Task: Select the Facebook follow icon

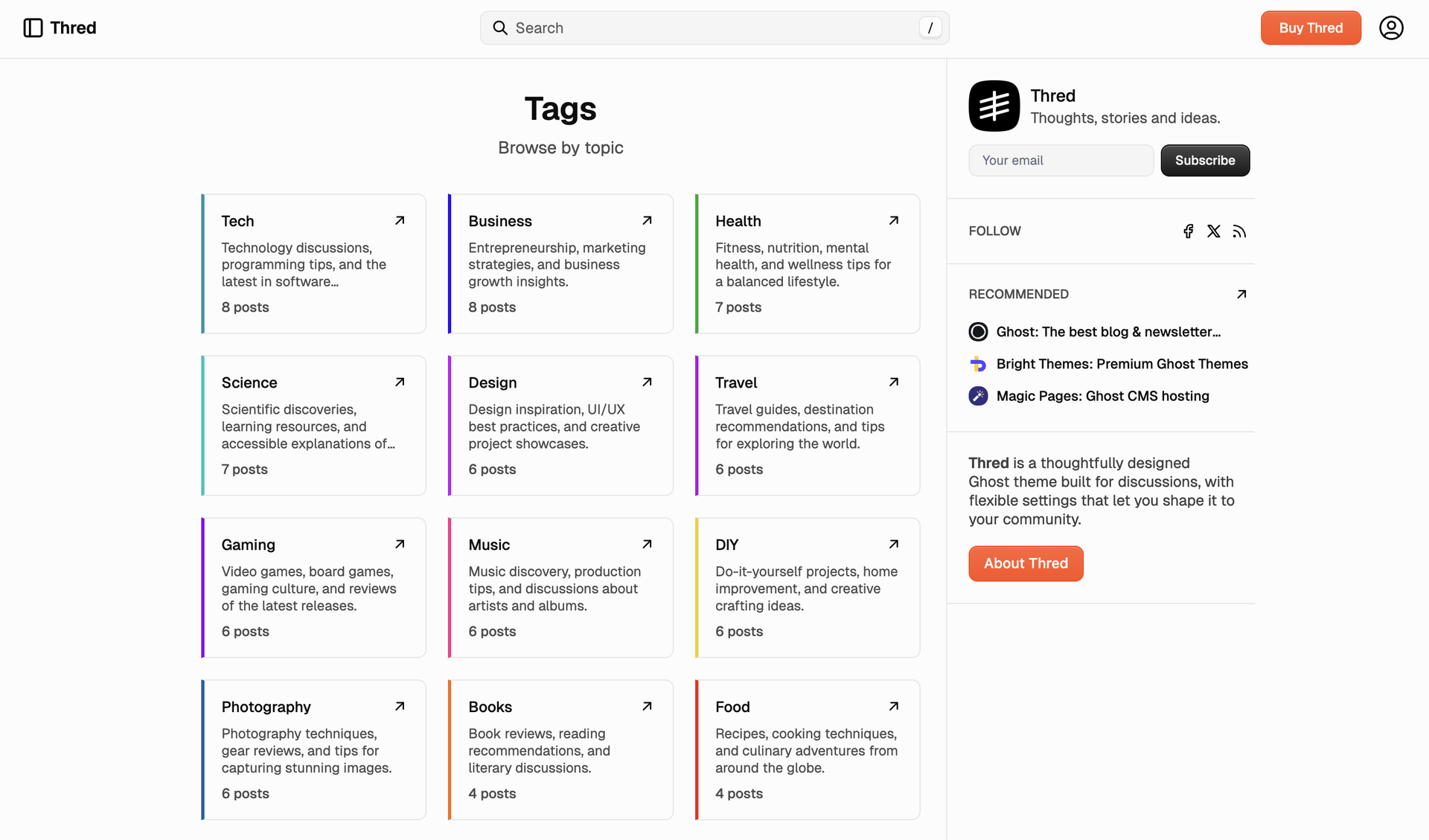Action: pyautogui.click(x=1187, y=231)
